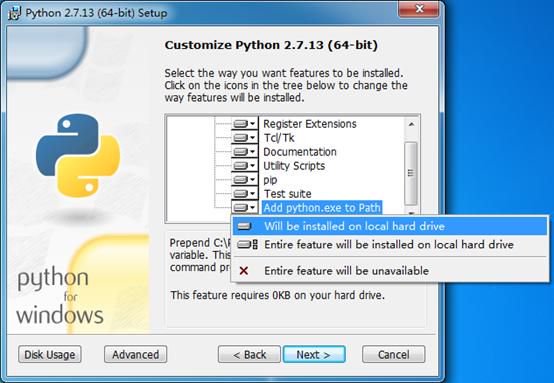Select the Utility Scripts tree row
This screenshot has height=383, width=554.
point(294,166)
